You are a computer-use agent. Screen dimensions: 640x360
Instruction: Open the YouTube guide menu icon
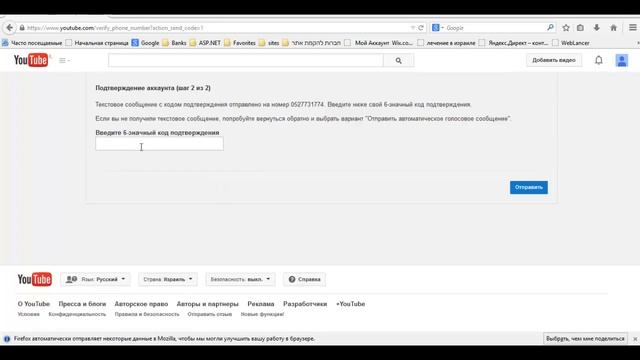64,60
